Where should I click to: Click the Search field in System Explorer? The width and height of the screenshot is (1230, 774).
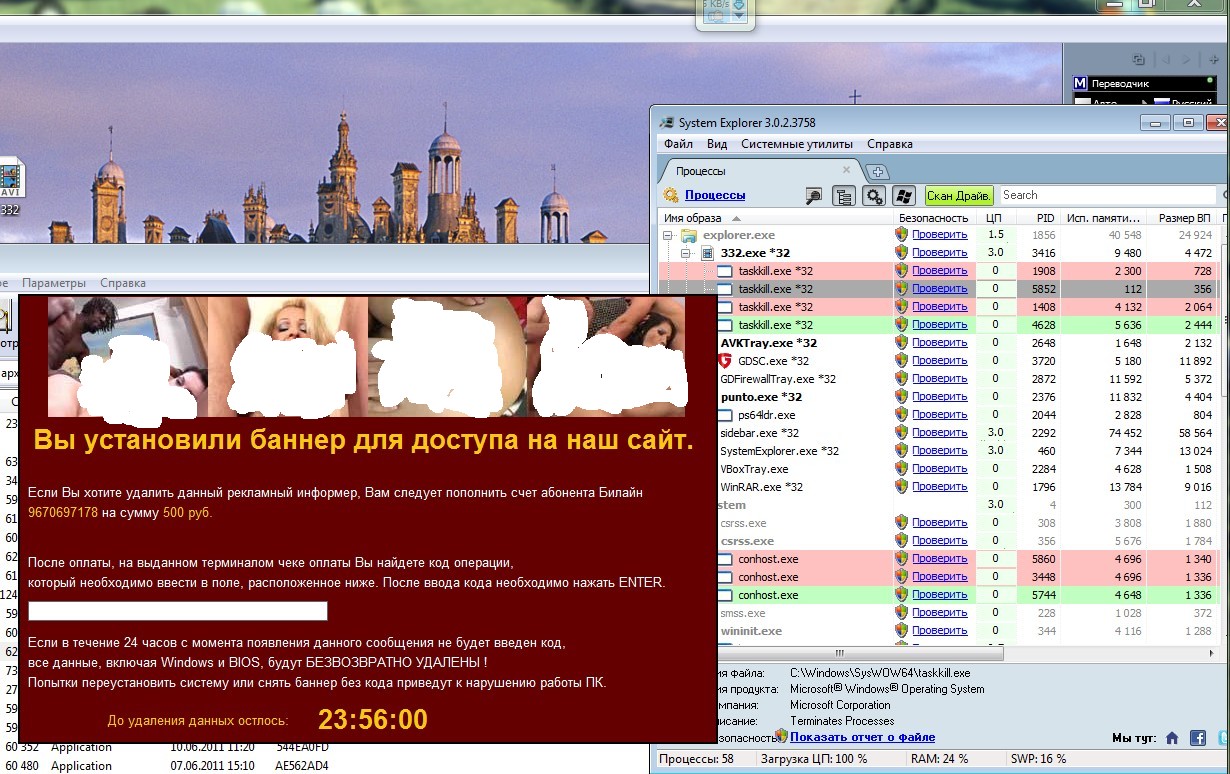1107,195
